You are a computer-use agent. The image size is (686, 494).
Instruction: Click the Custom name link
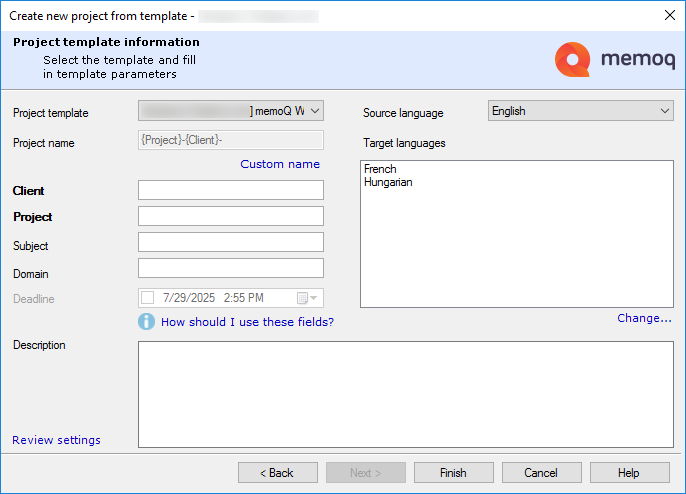(280, 164)
